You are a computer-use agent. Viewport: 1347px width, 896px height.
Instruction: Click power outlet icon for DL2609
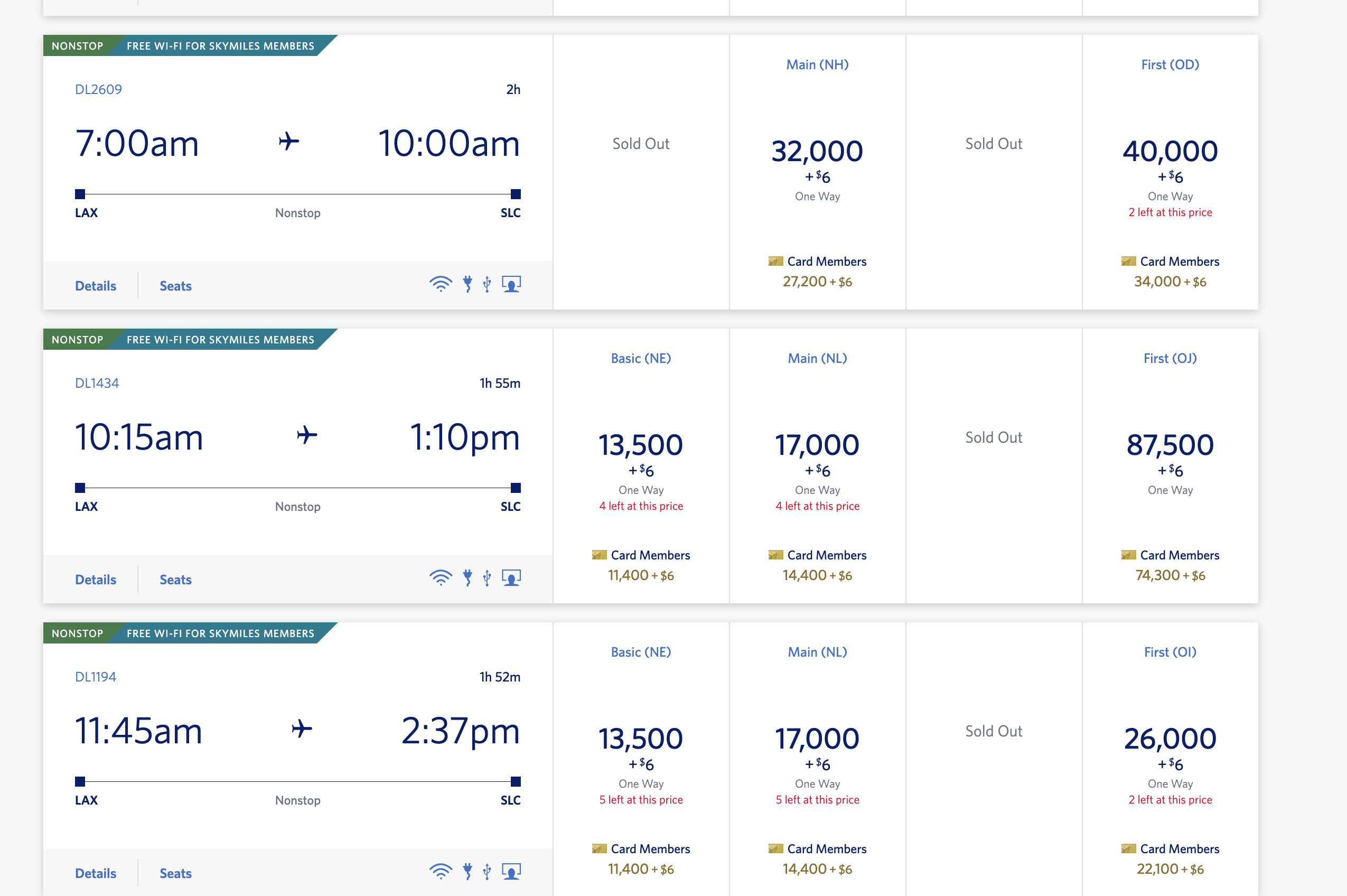coord(468,284)
